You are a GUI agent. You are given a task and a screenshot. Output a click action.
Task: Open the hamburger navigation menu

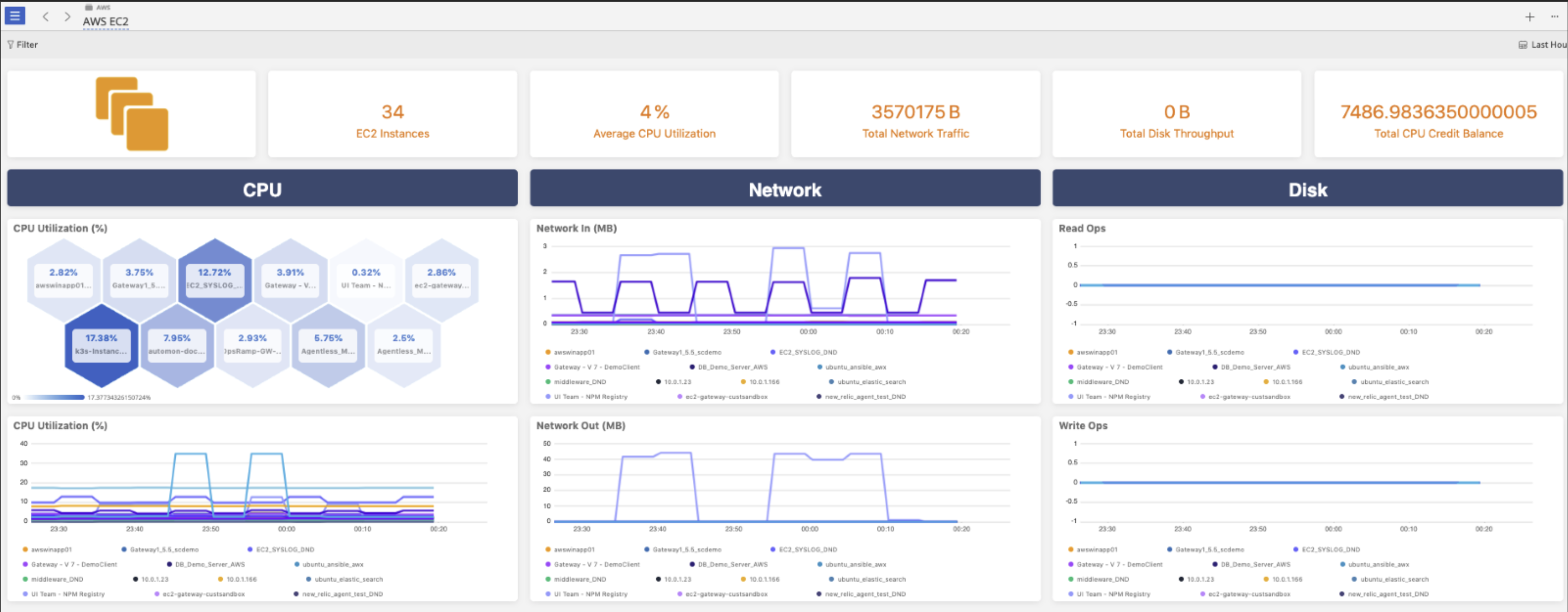pos(14,16)
